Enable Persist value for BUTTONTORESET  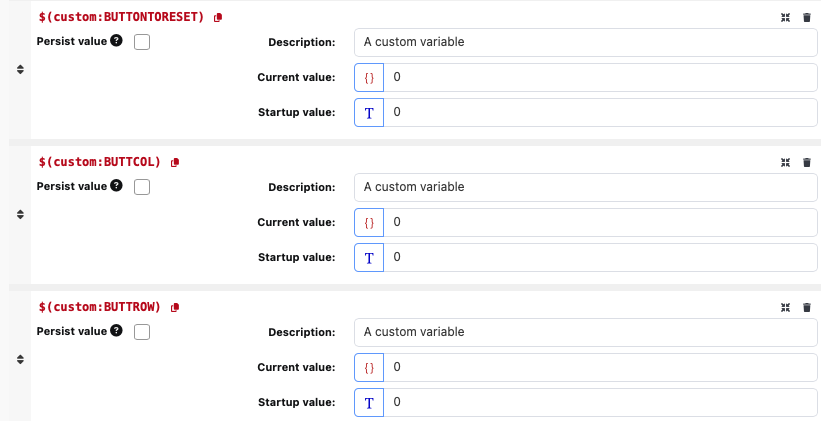[142, 42]
